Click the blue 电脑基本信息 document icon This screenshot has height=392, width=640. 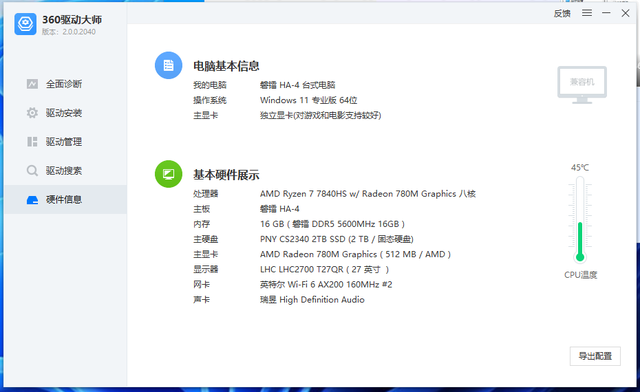pos(168,65)
